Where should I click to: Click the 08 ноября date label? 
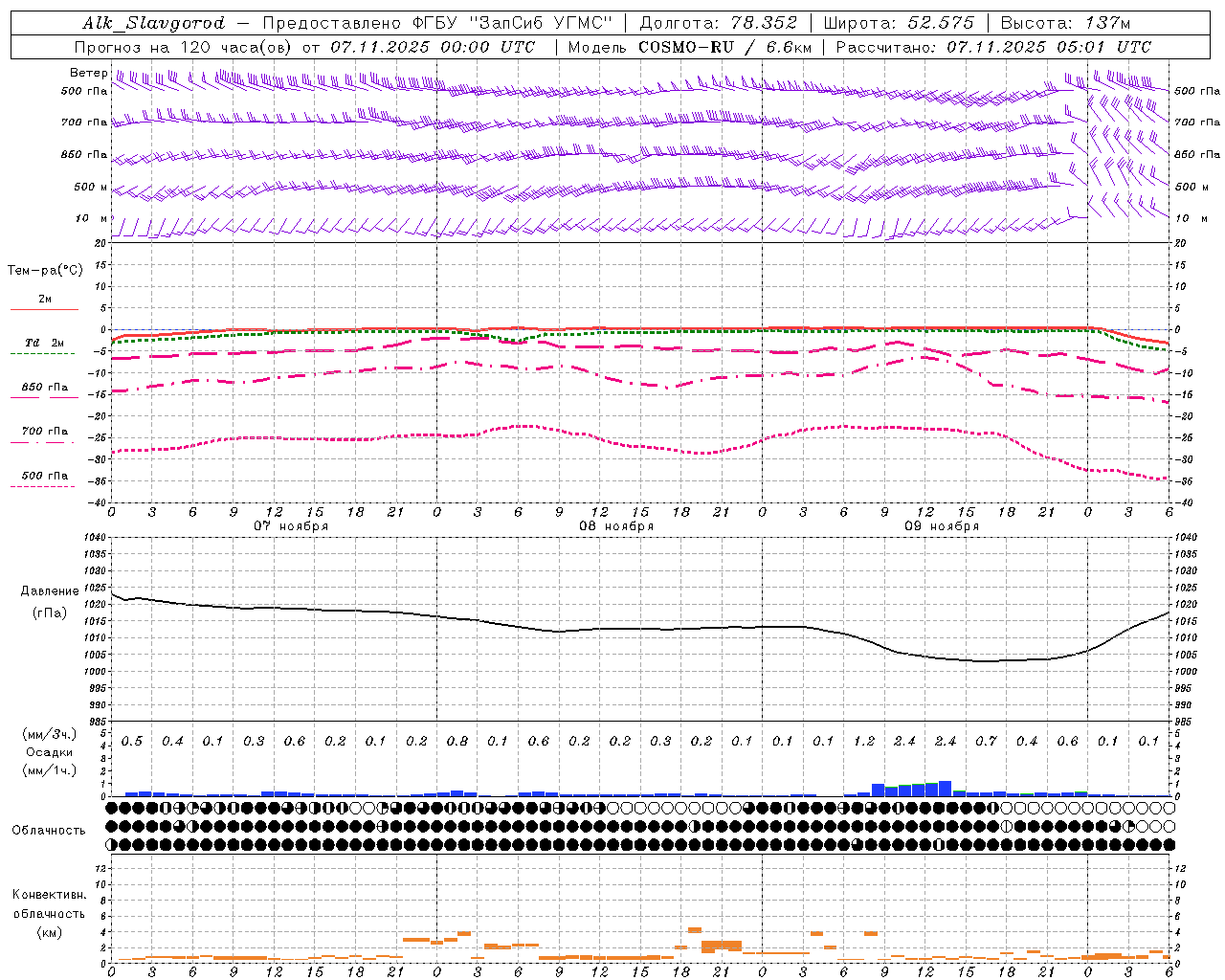[616, 526]
